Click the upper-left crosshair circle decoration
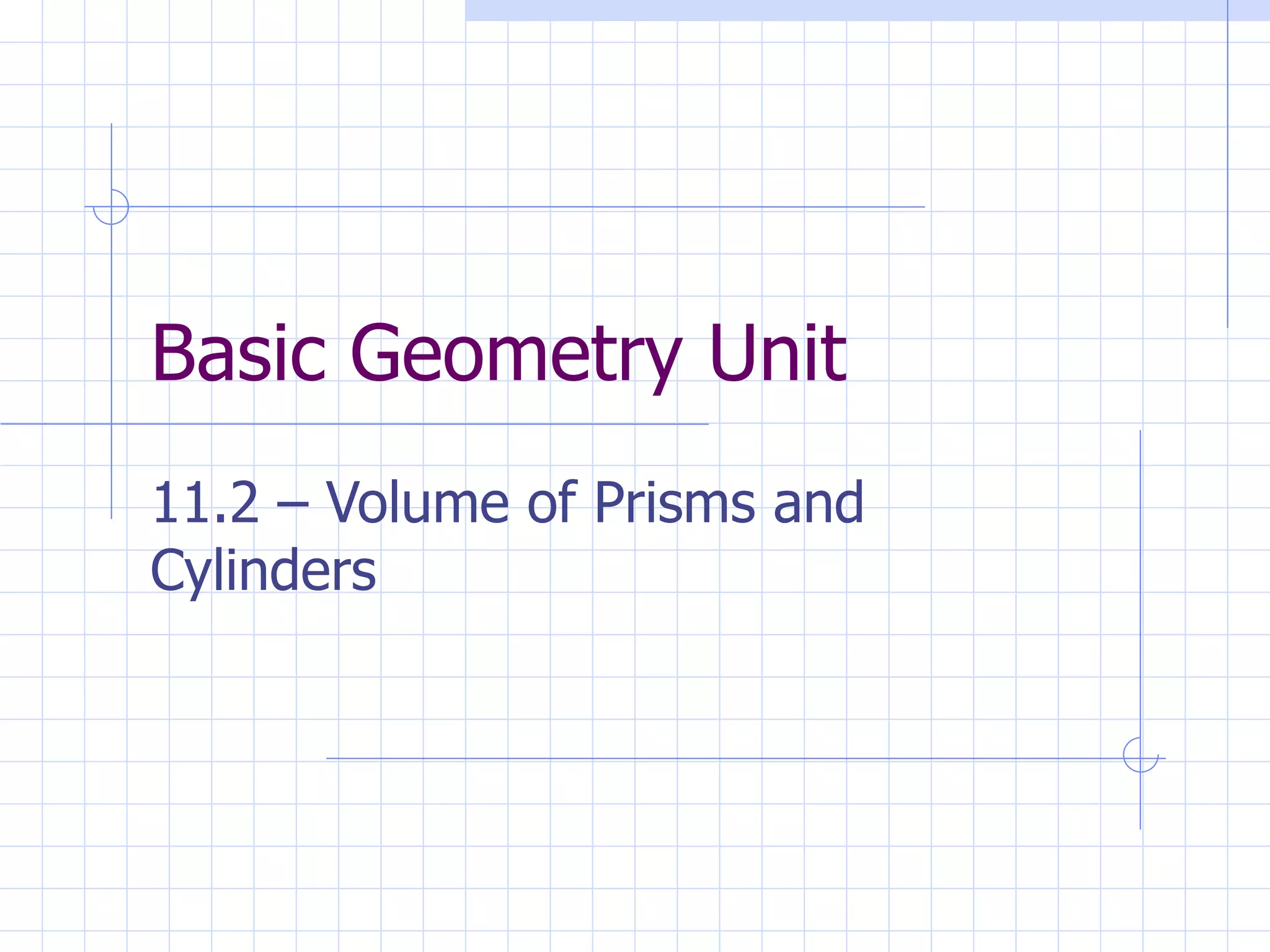The height and width of the screenshot is (952, 1270). (x=111, y=207)
